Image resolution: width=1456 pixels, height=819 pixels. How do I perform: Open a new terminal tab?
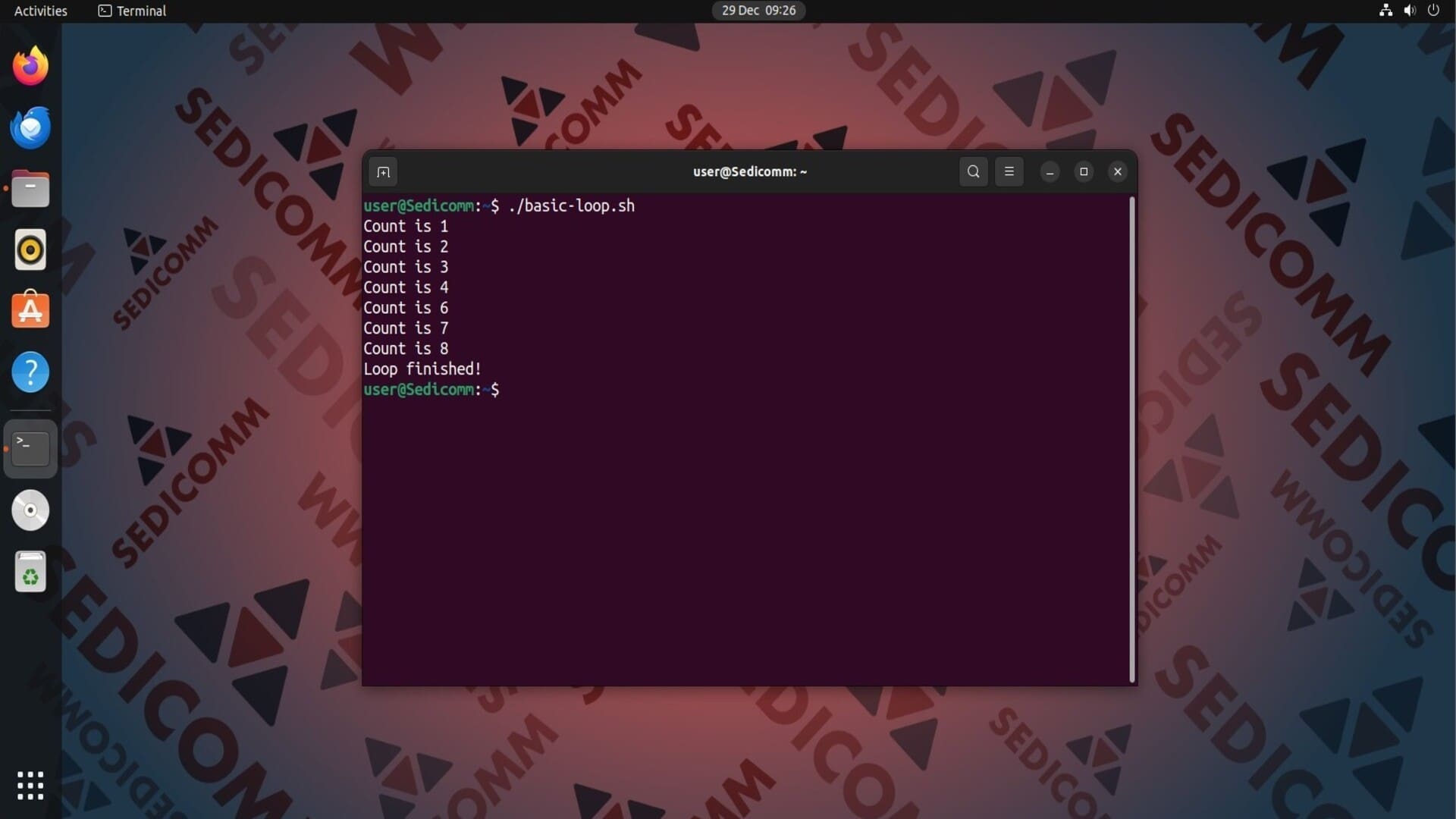[383, 172]
